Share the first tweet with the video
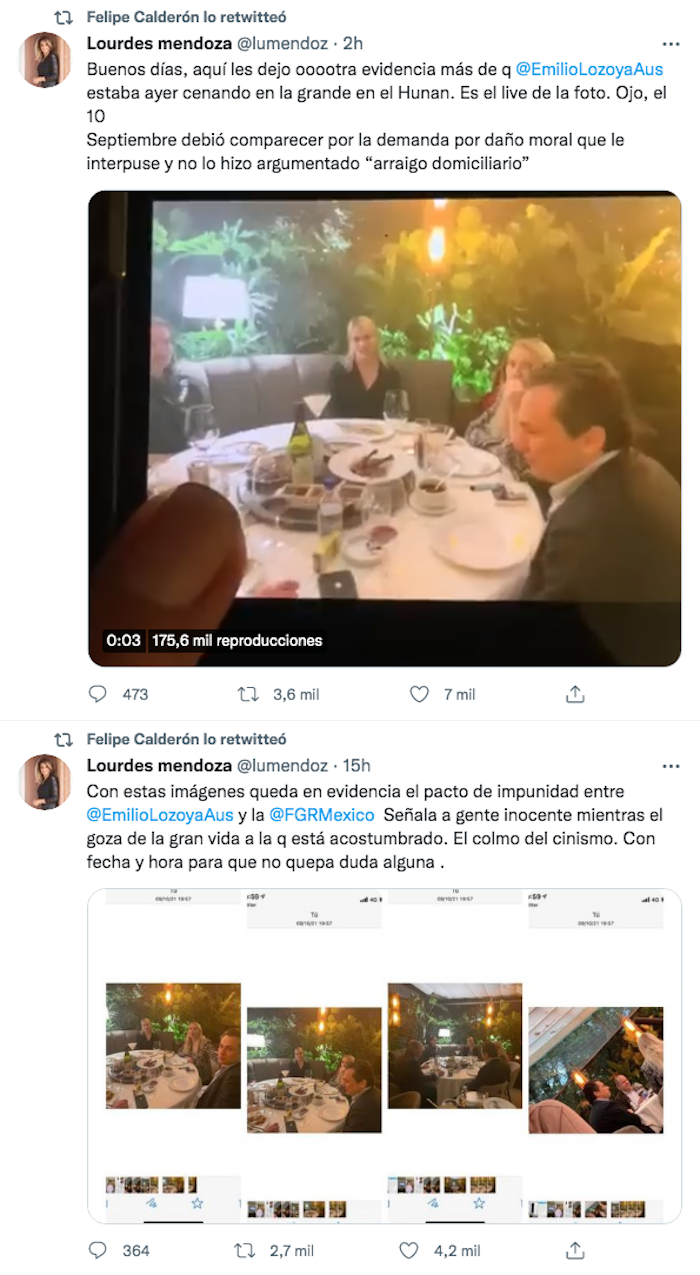 point(575,694)
